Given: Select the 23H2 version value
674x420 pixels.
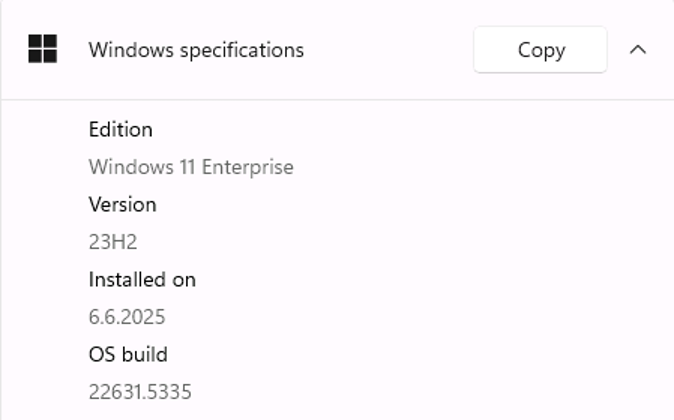Looking at the screenshot, I should tap(113, 242).
